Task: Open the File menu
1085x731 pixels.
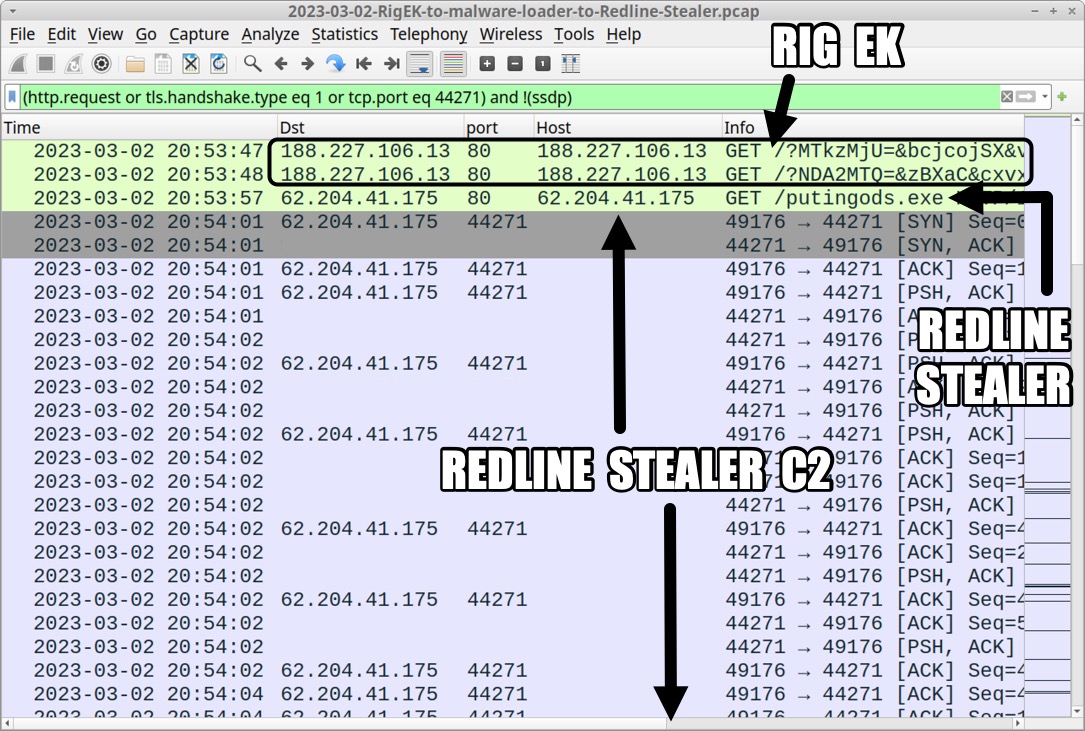Action: click(22, 35)
